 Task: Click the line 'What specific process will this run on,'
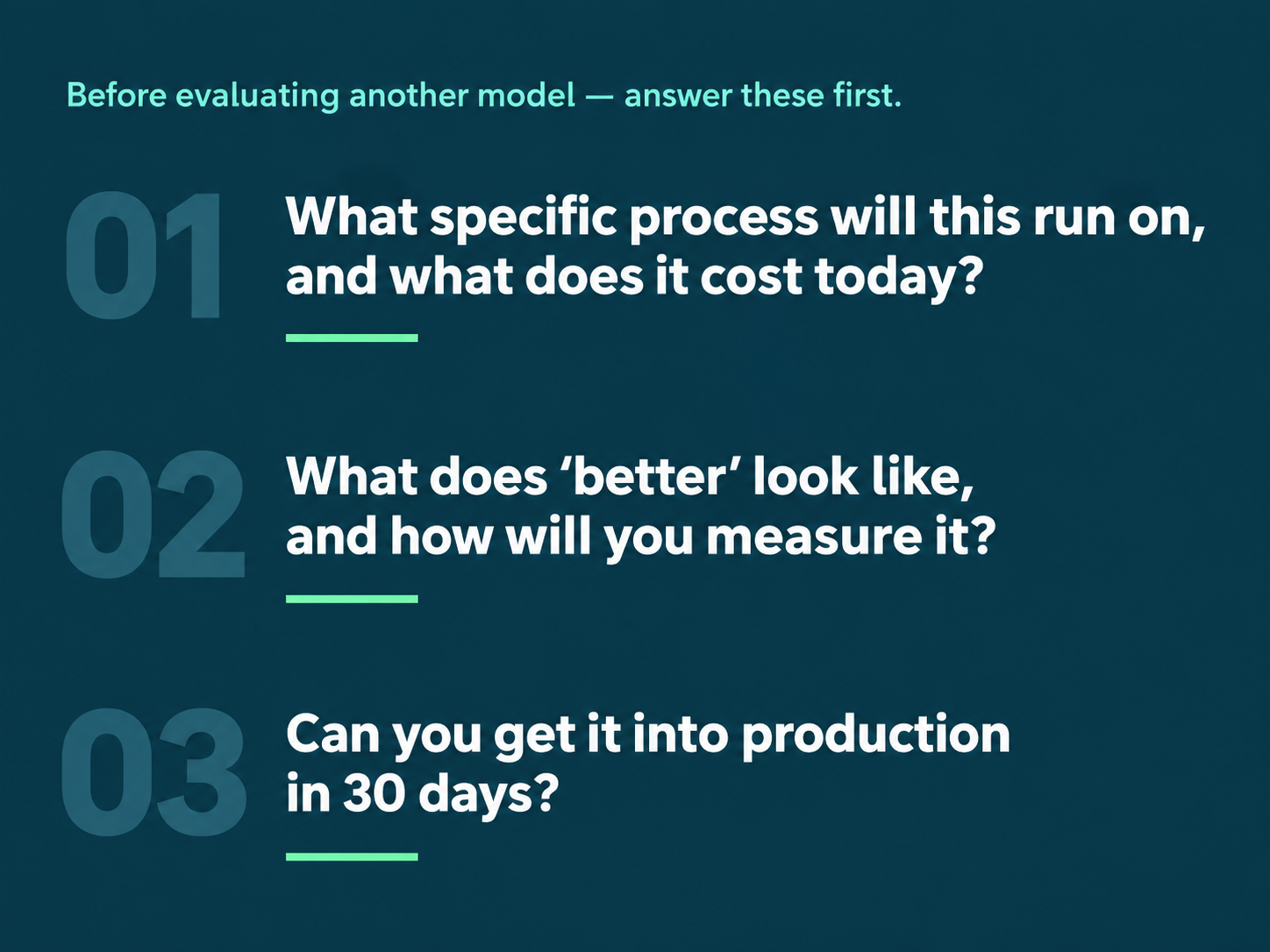[746, 217]
